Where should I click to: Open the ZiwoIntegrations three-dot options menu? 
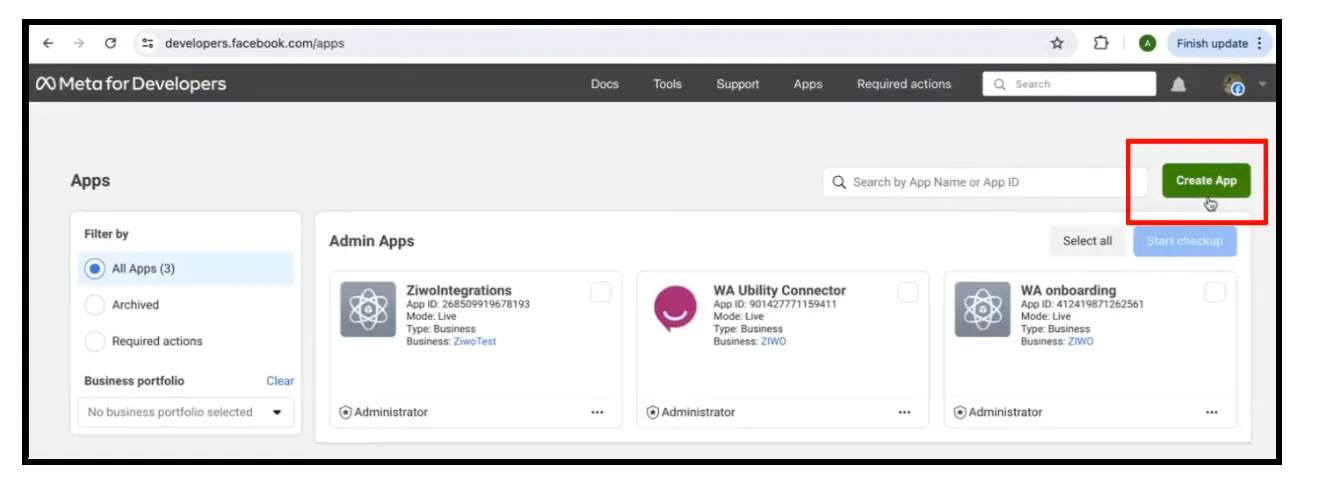click(597, 412)
